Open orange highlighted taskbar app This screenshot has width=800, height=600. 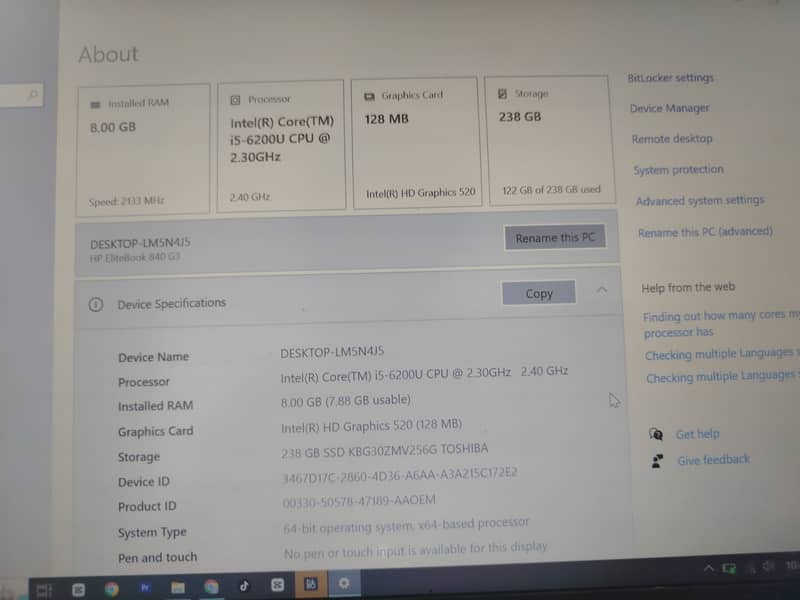(311, 584)
